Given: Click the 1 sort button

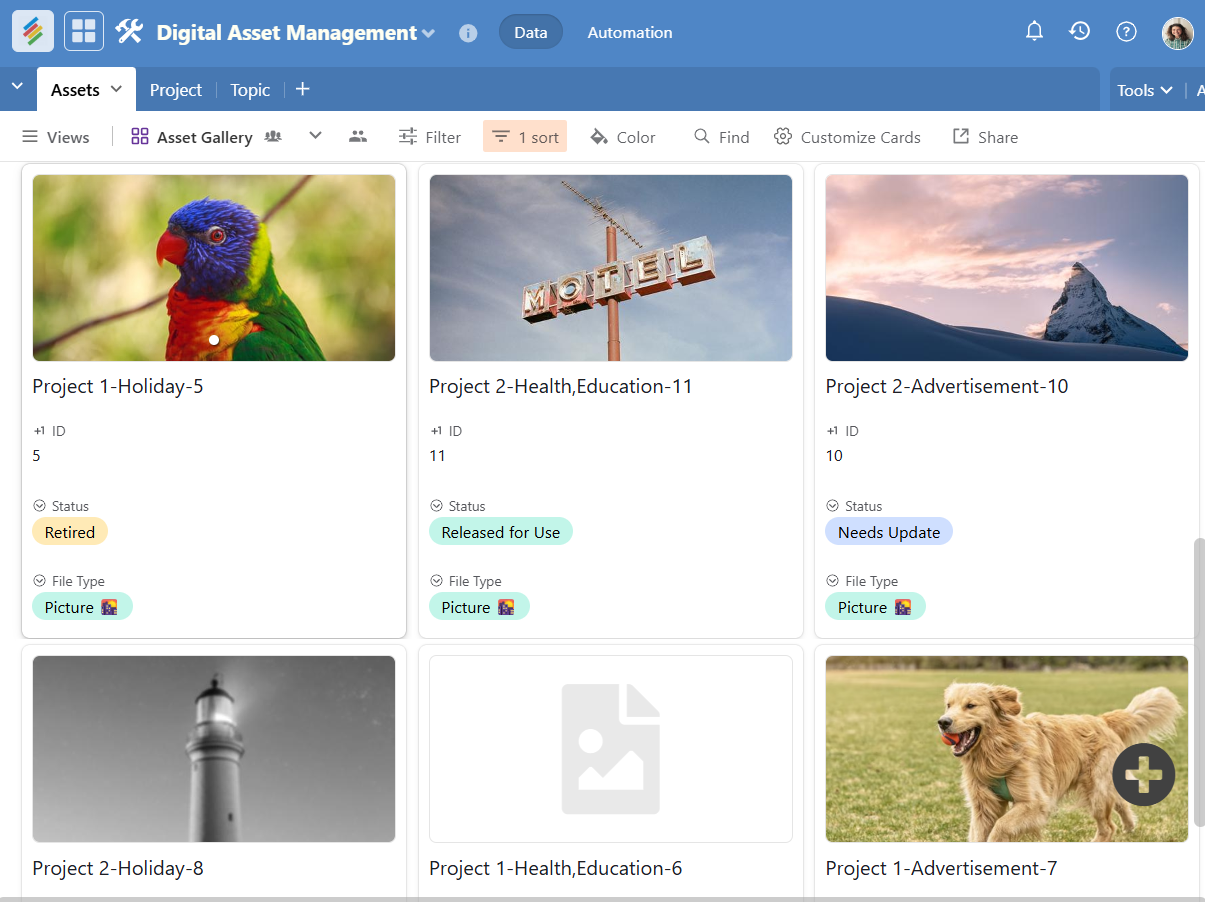Looking at the screenshot, I should pyautogui.click(x=525, y=137).
